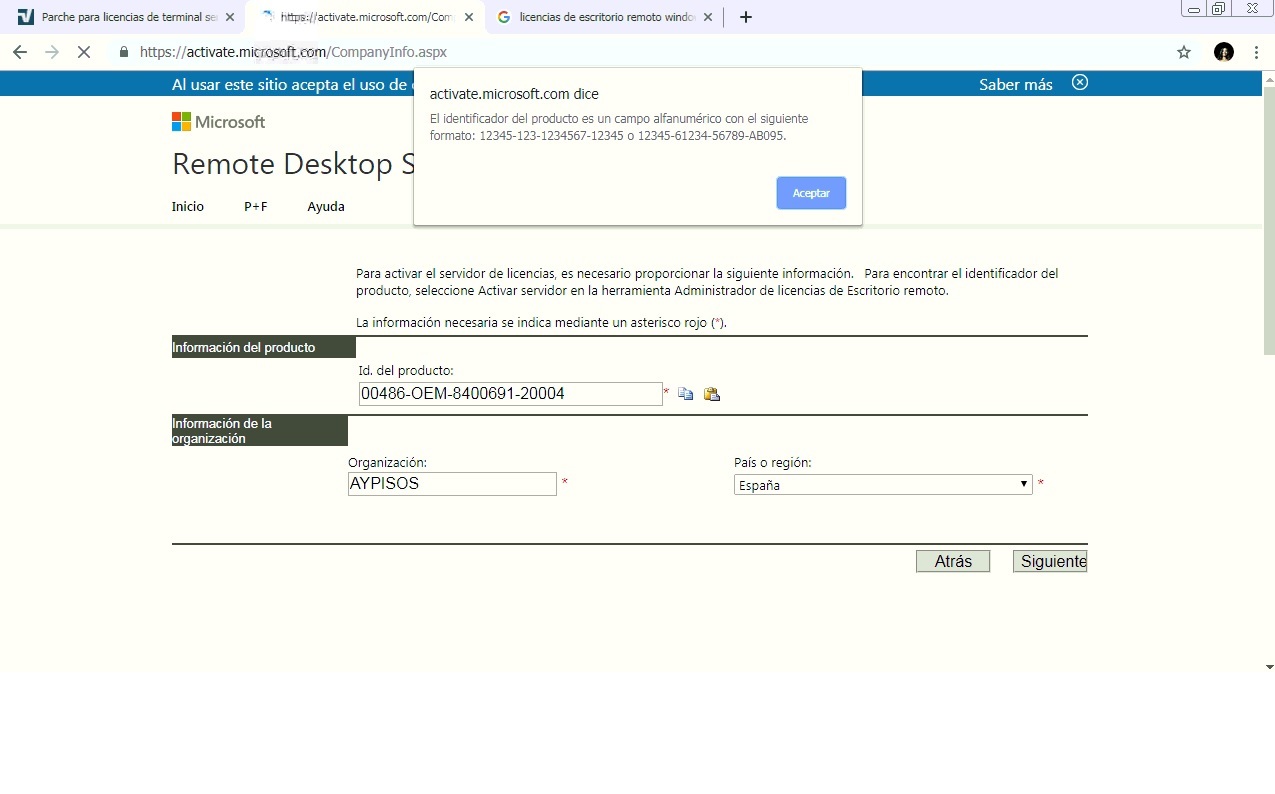Open a new tab with the plus icon

click(745, 17)
